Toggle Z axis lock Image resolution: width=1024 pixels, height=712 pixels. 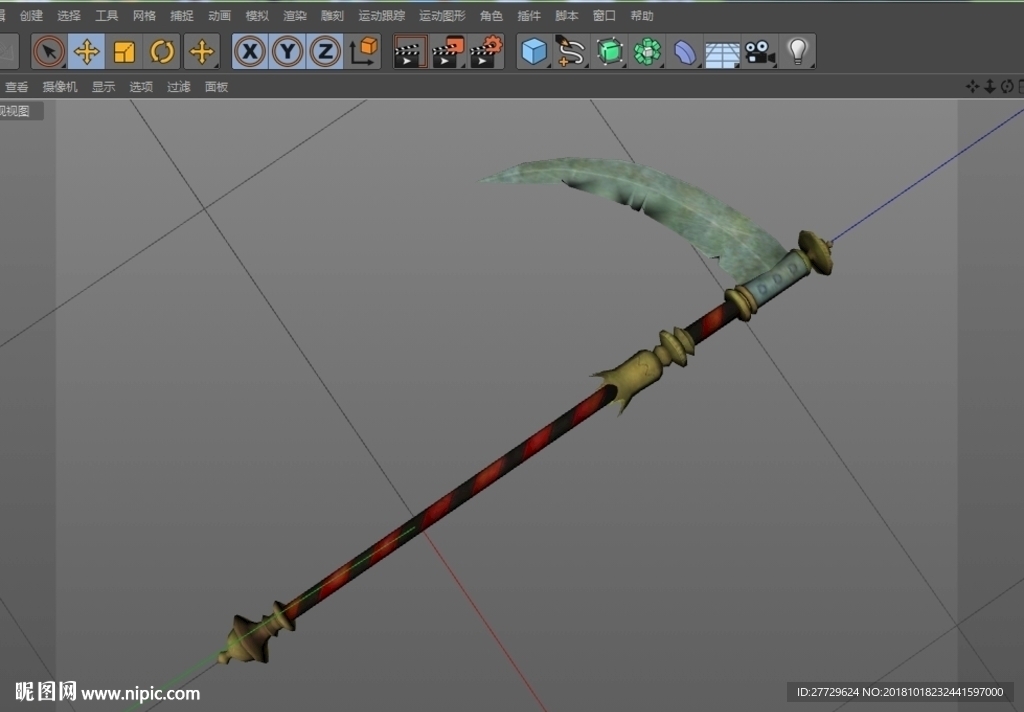(325, 52)
